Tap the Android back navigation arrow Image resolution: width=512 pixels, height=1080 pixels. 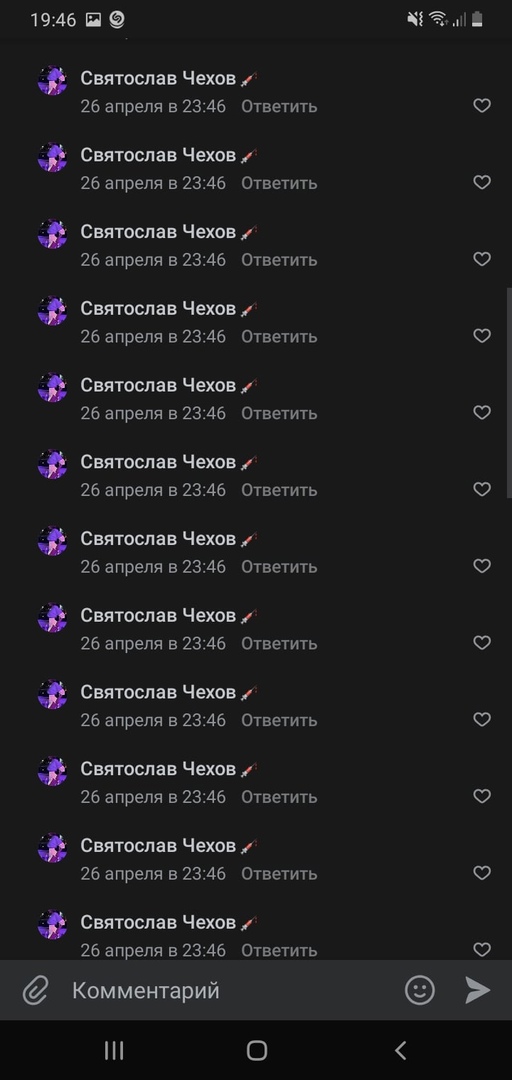tap(400, 1050)
